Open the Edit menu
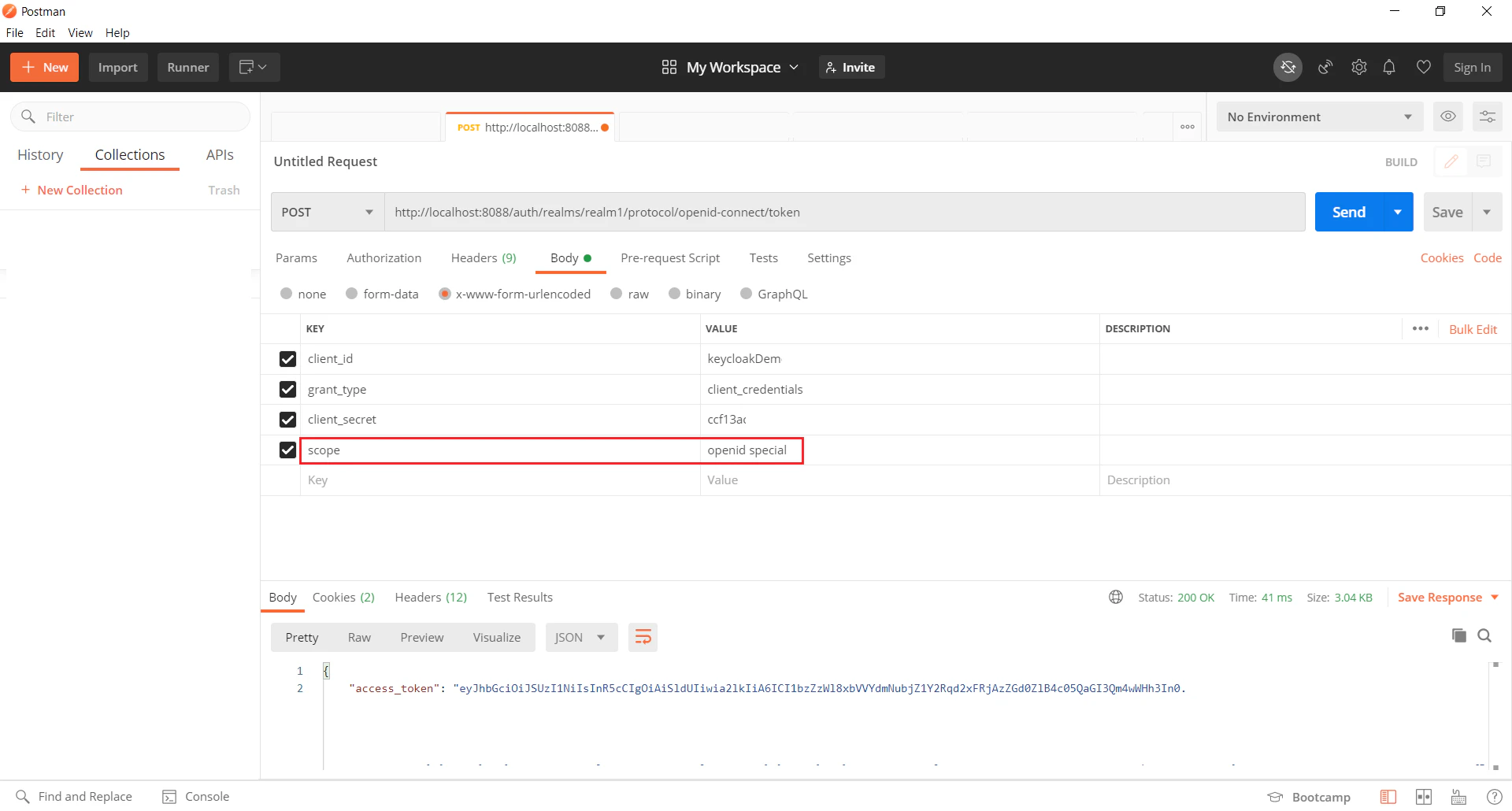 pos(45,33)
